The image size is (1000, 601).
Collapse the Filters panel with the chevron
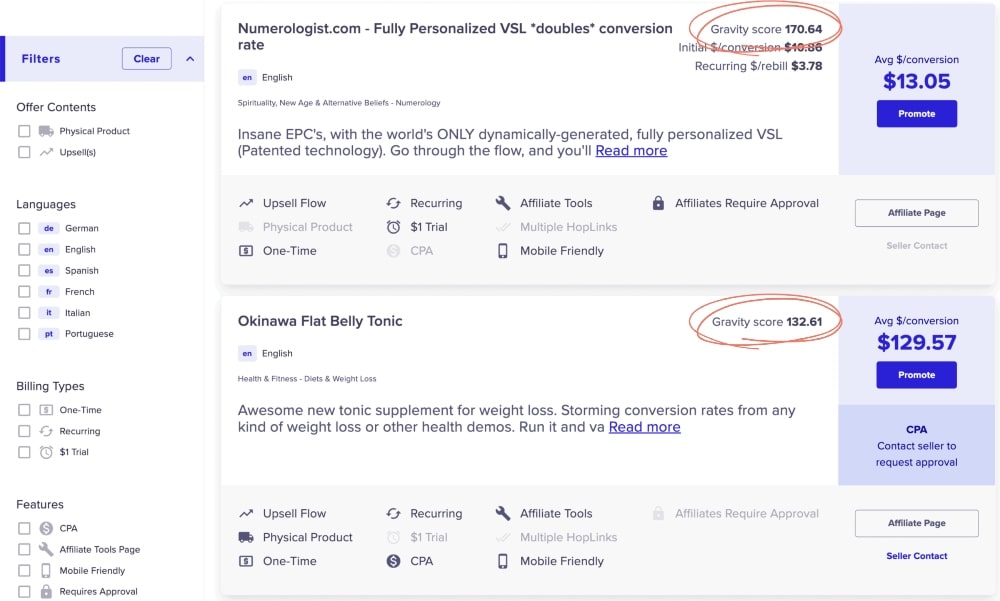coord(190,59)
